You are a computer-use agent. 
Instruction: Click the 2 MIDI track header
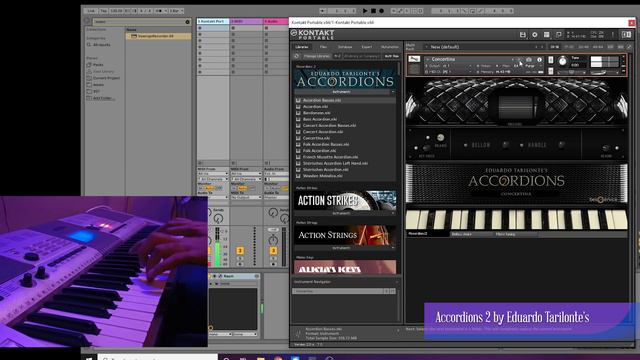click(246, 21)
